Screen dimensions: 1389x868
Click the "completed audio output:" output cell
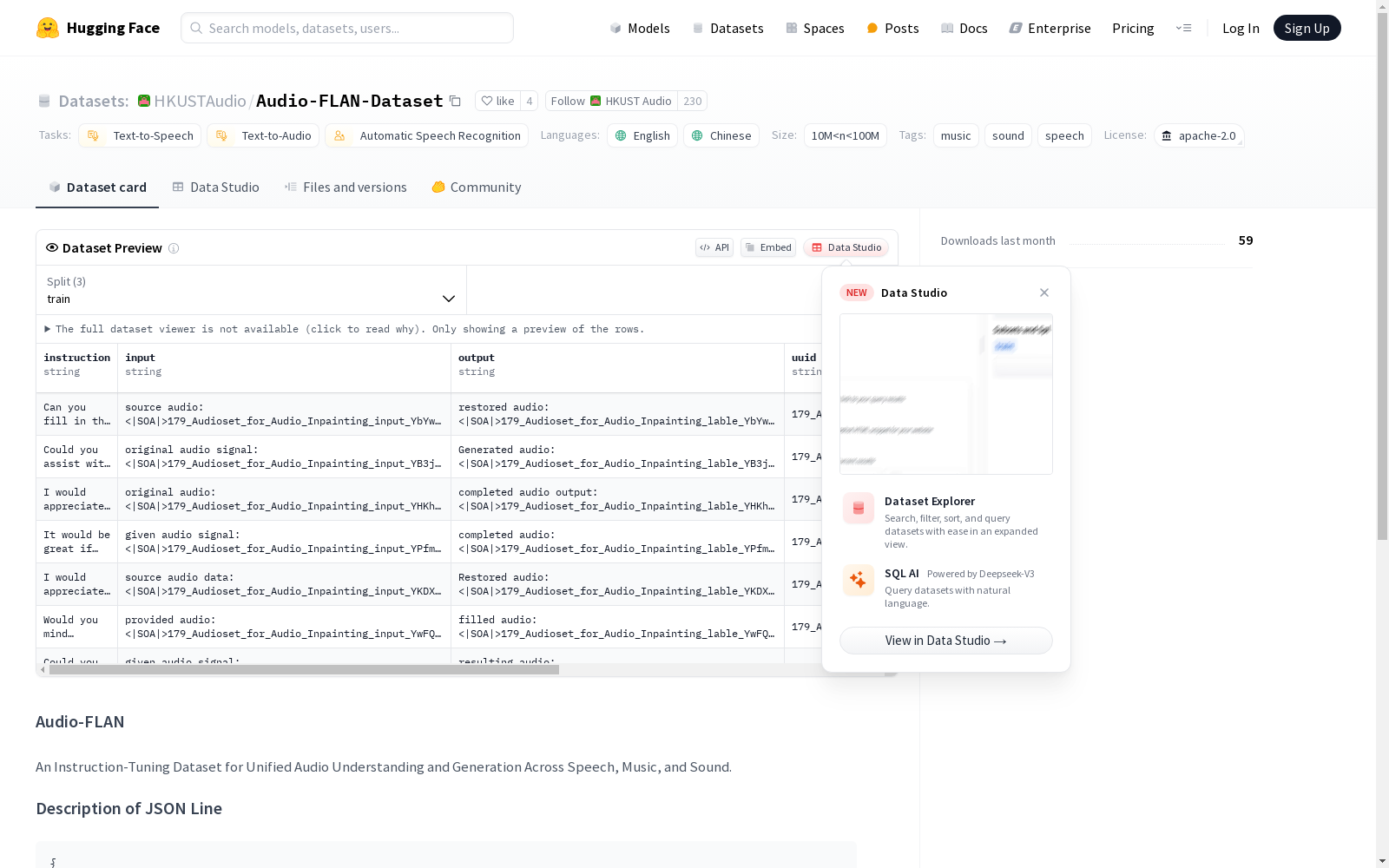(x=618, y=499)
